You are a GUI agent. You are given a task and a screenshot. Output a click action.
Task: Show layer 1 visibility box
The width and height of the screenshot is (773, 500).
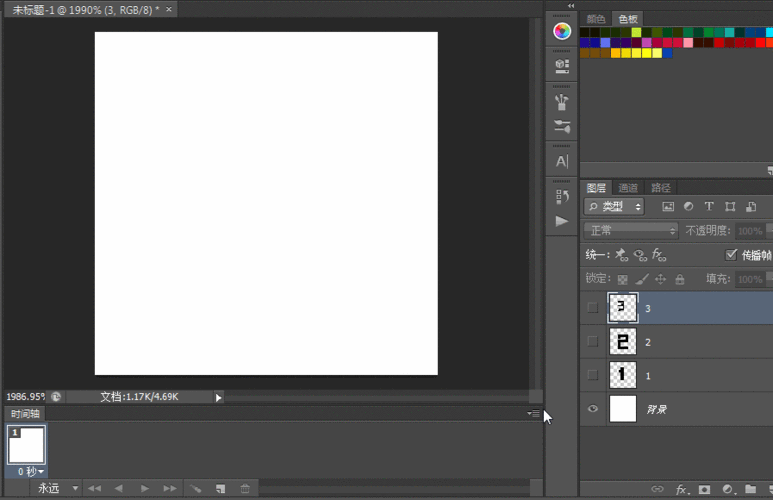[x=593, y=375]
